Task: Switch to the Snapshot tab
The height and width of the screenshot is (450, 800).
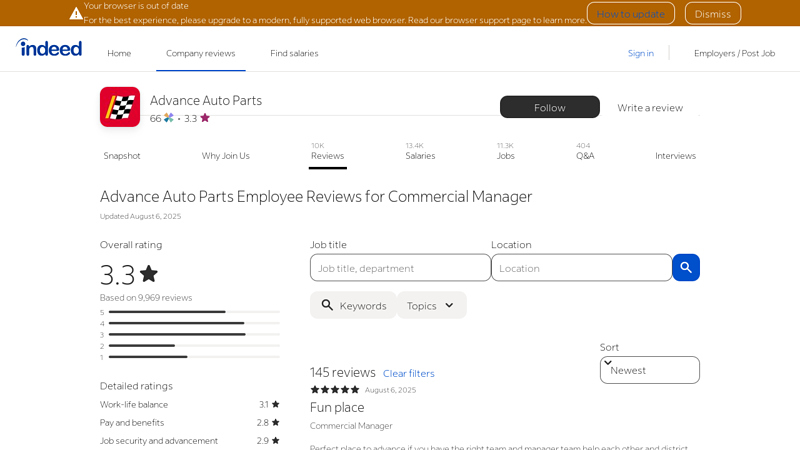Action: pos(122,156)
